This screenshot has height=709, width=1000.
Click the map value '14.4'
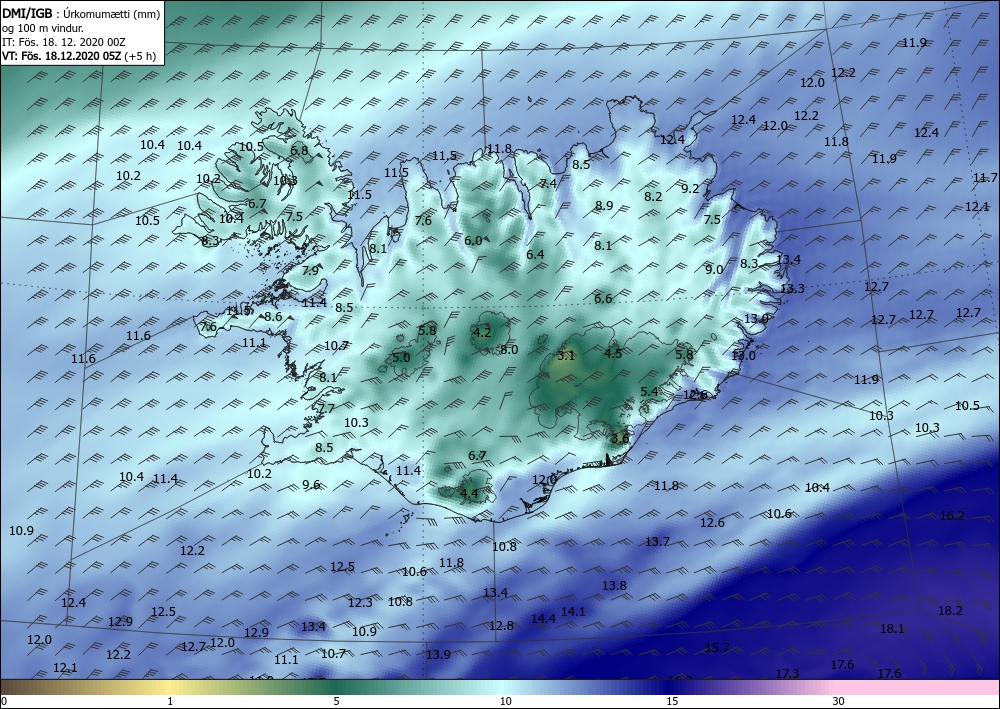tap(543, 618)
